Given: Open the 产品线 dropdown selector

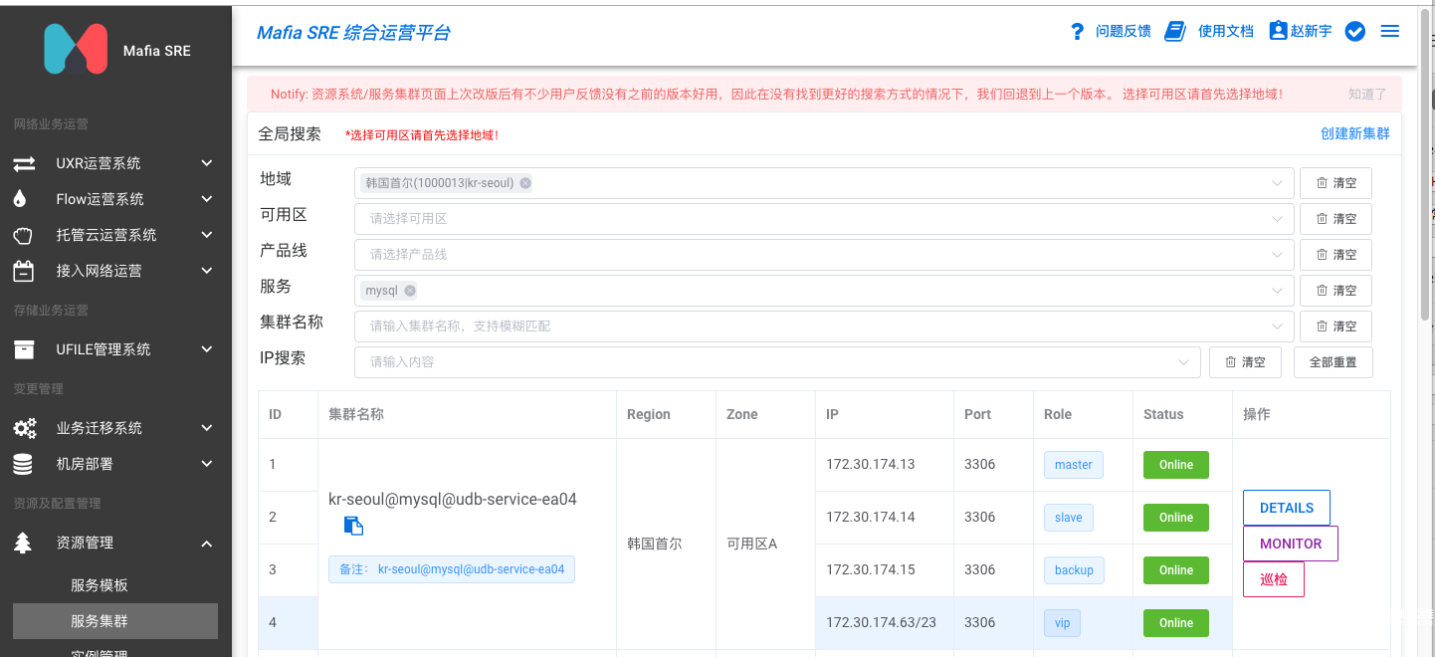Looking at the screenshot, I should 823,255.
